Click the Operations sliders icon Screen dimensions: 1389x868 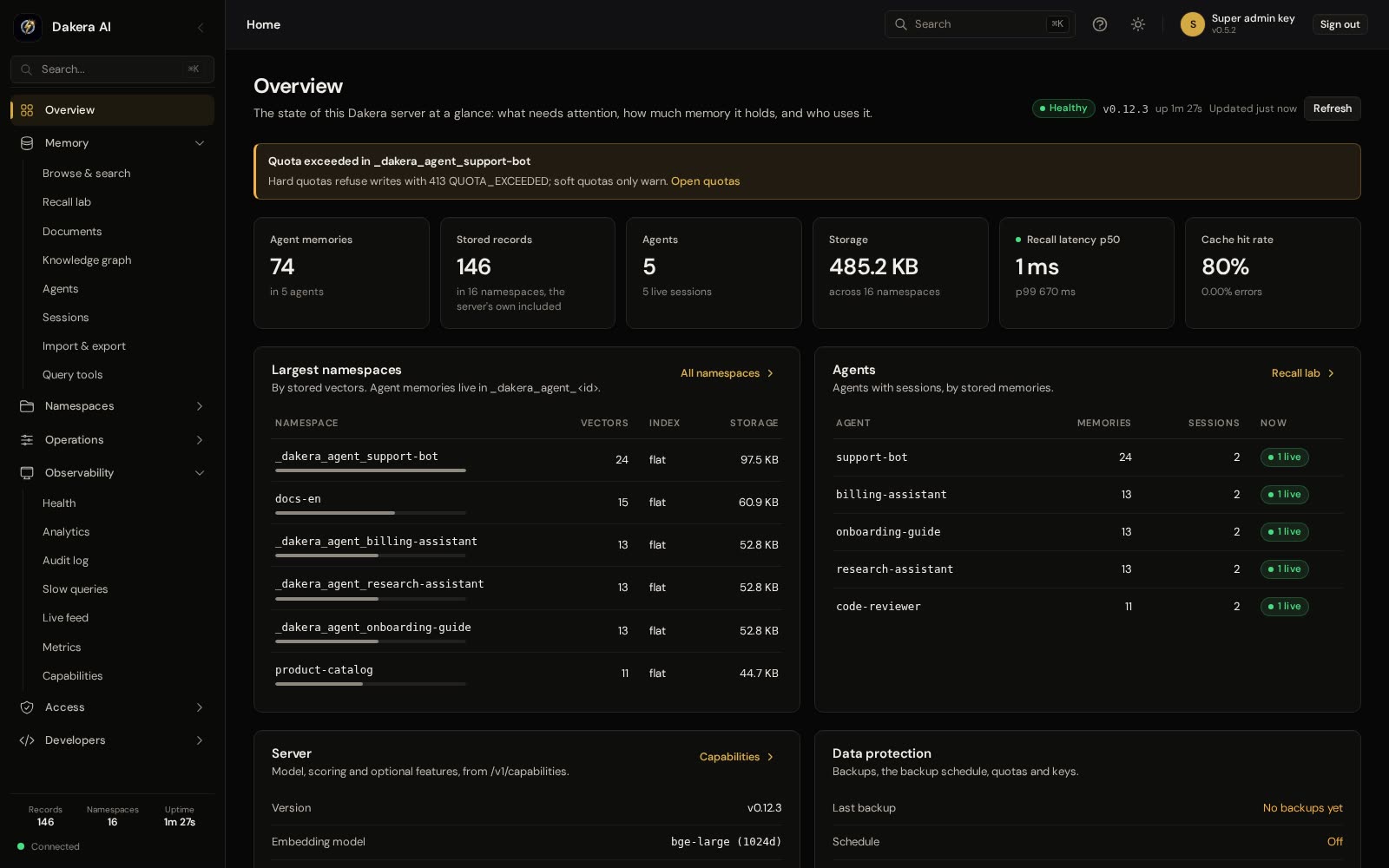pyautogui.click(x=27, y=440)
